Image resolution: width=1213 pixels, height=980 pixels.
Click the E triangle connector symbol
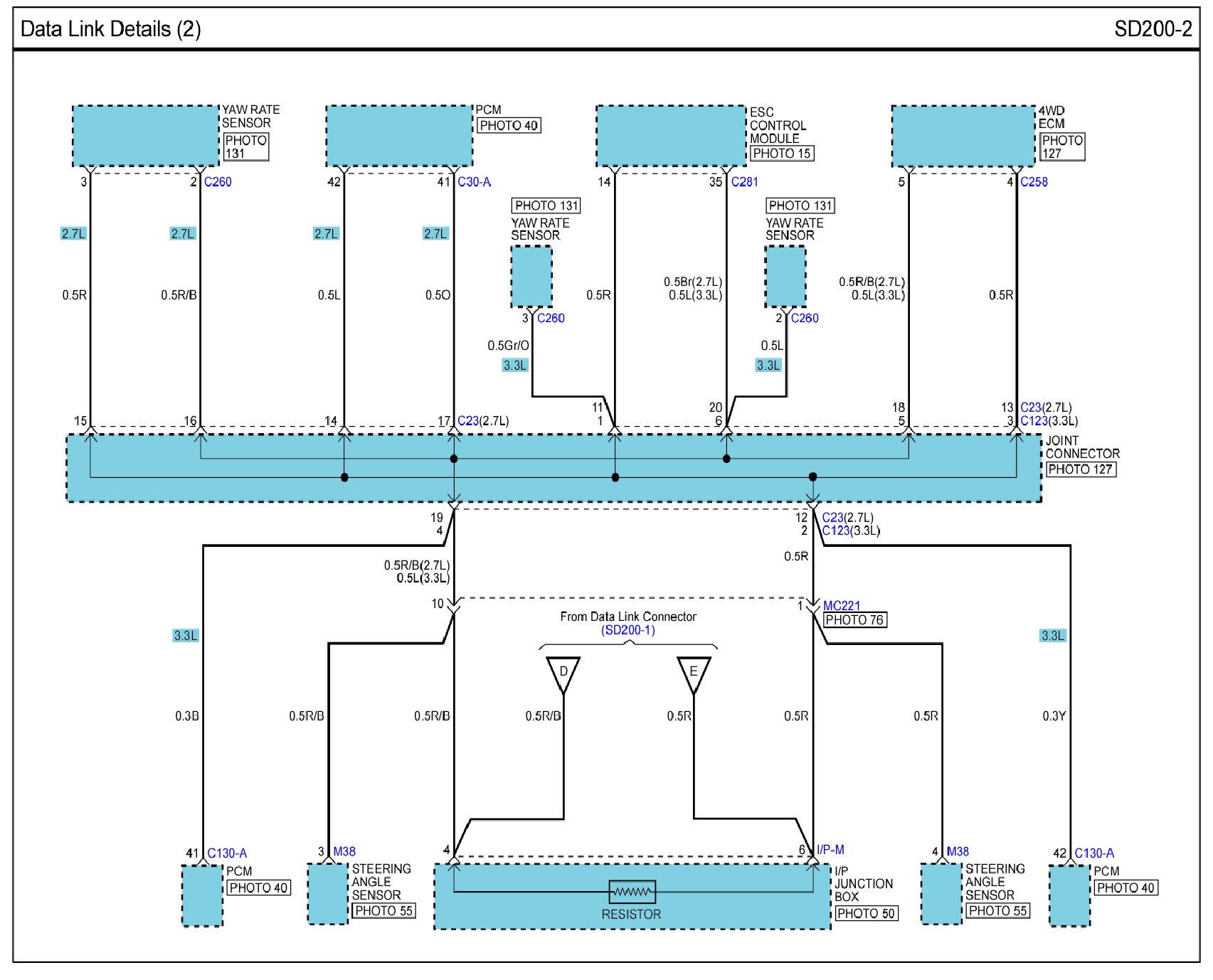point(693,672)
